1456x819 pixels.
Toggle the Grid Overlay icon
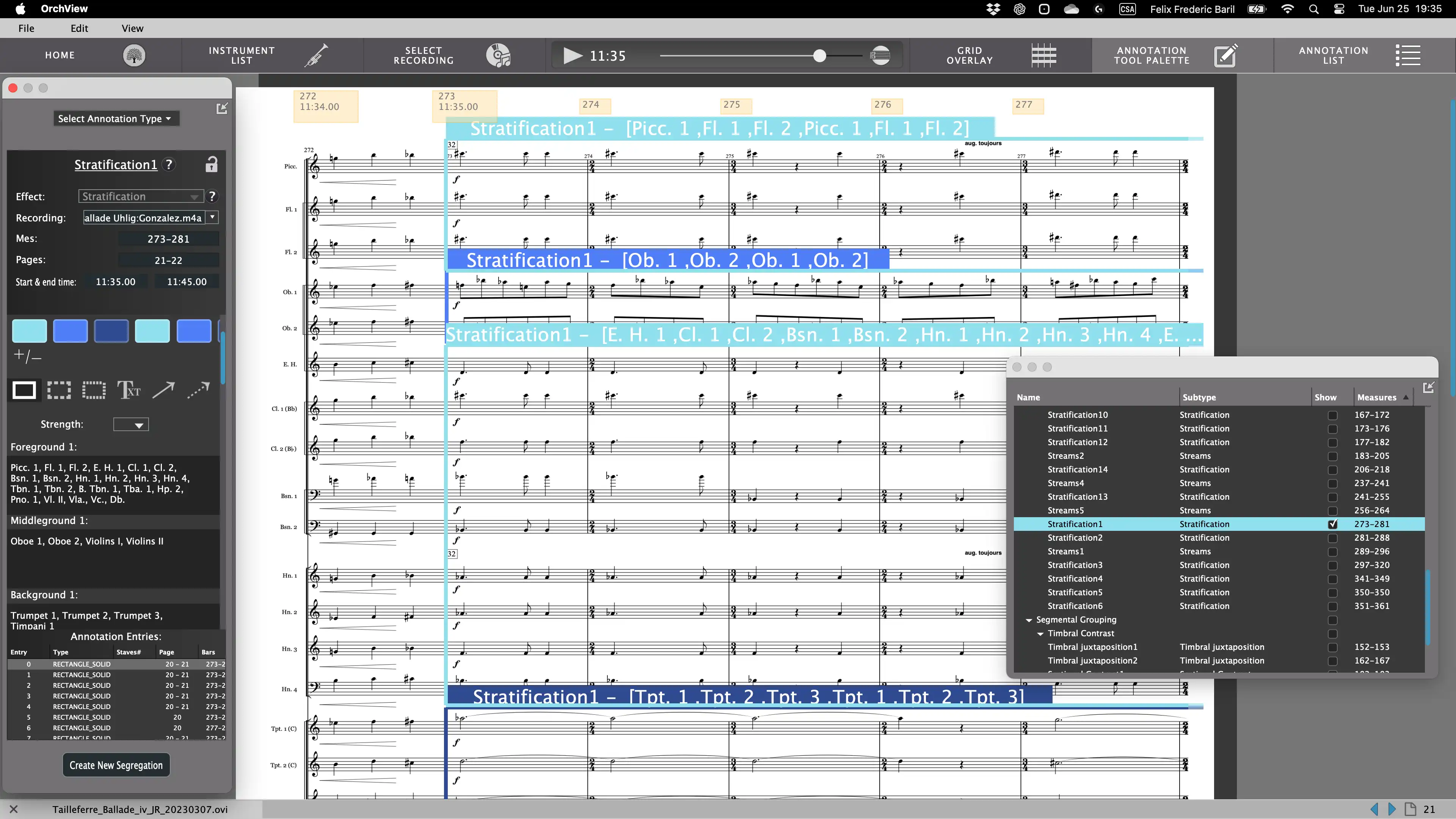pos(1043,55)
